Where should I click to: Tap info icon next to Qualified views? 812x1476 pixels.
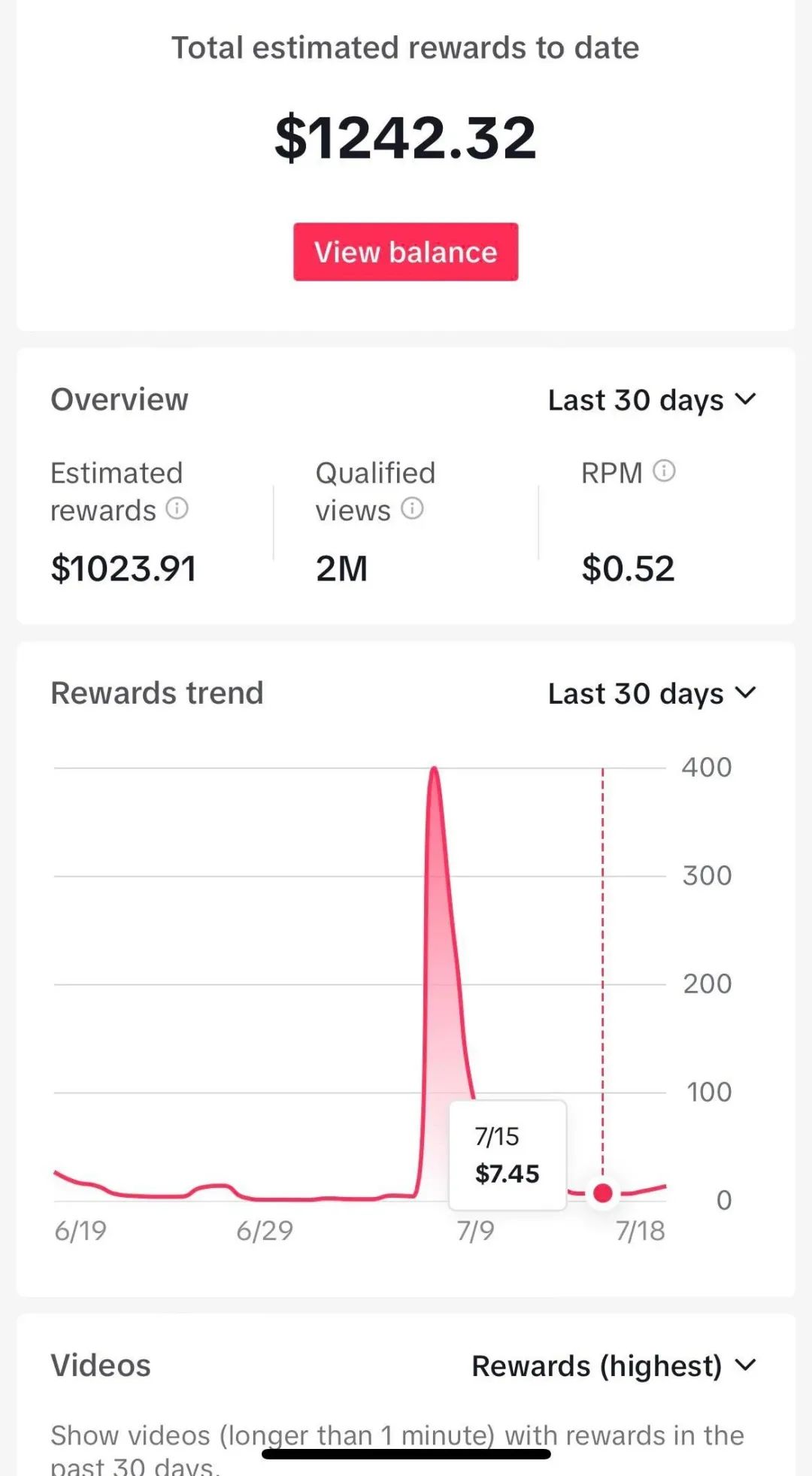412,509
